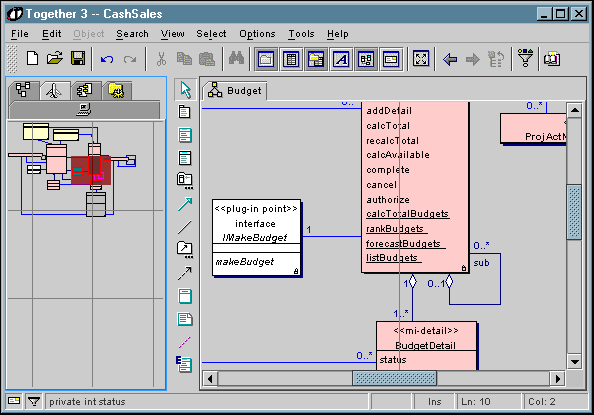Toggle the editor pane button with letter A
The width and height of the screenshot is (594, 415).
coord(341,59)
